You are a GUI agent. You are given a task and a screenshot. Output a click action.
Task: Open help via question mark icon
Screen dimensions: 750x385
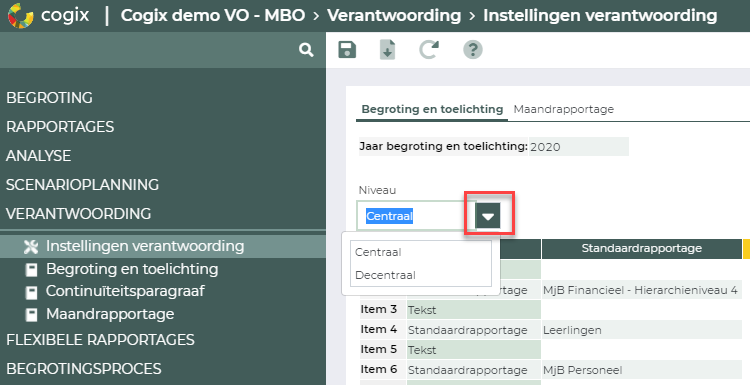tap(473, 50)
